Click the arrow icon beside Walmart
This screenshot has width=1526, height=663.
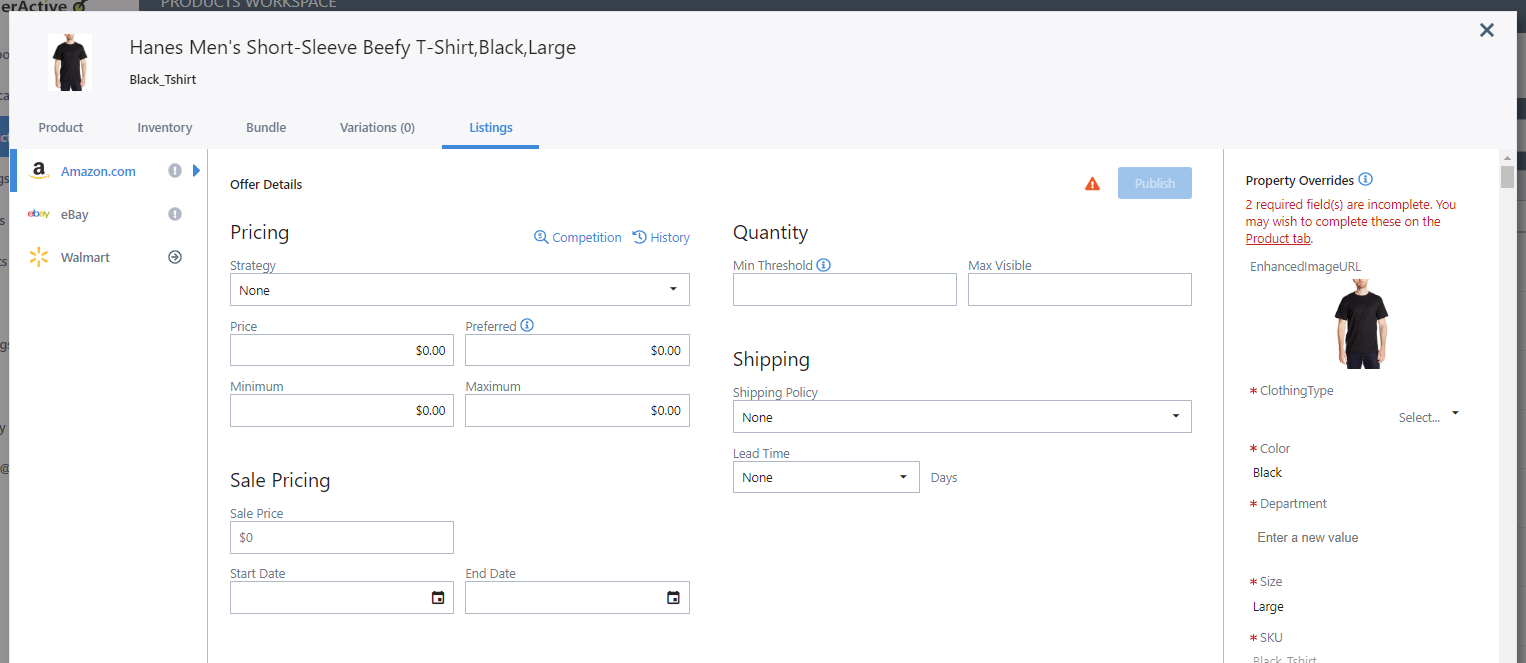(175, 257)
